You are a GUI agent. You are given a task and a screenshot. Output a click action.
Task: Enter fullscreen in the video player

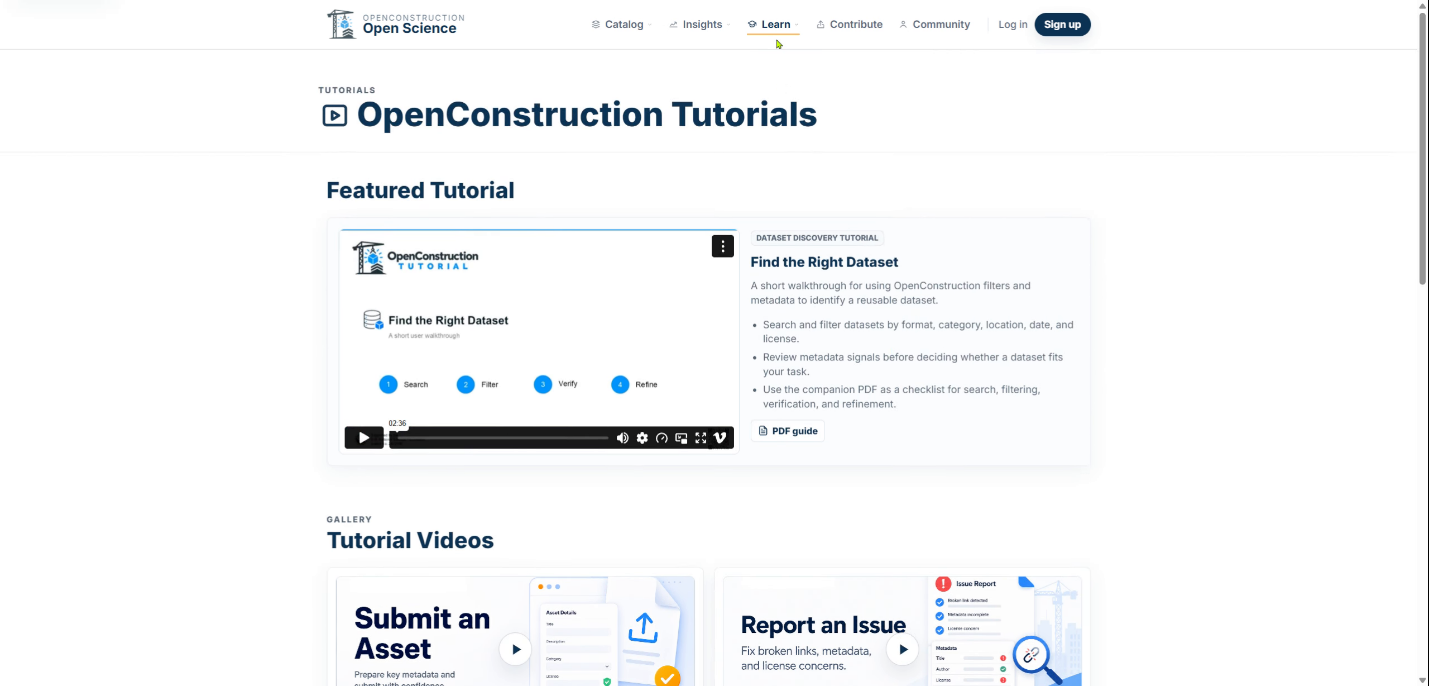(x=700, y=438)
